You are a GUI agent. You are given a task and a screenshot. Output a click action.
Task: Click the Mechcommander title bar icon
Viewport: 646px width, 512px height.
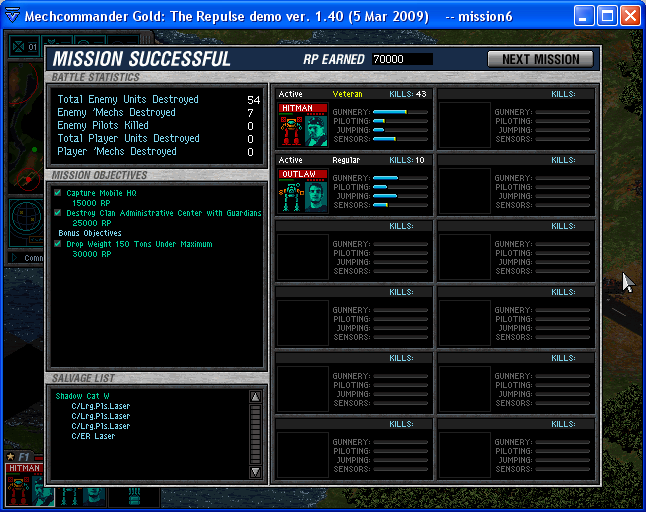tap(12, 16)
